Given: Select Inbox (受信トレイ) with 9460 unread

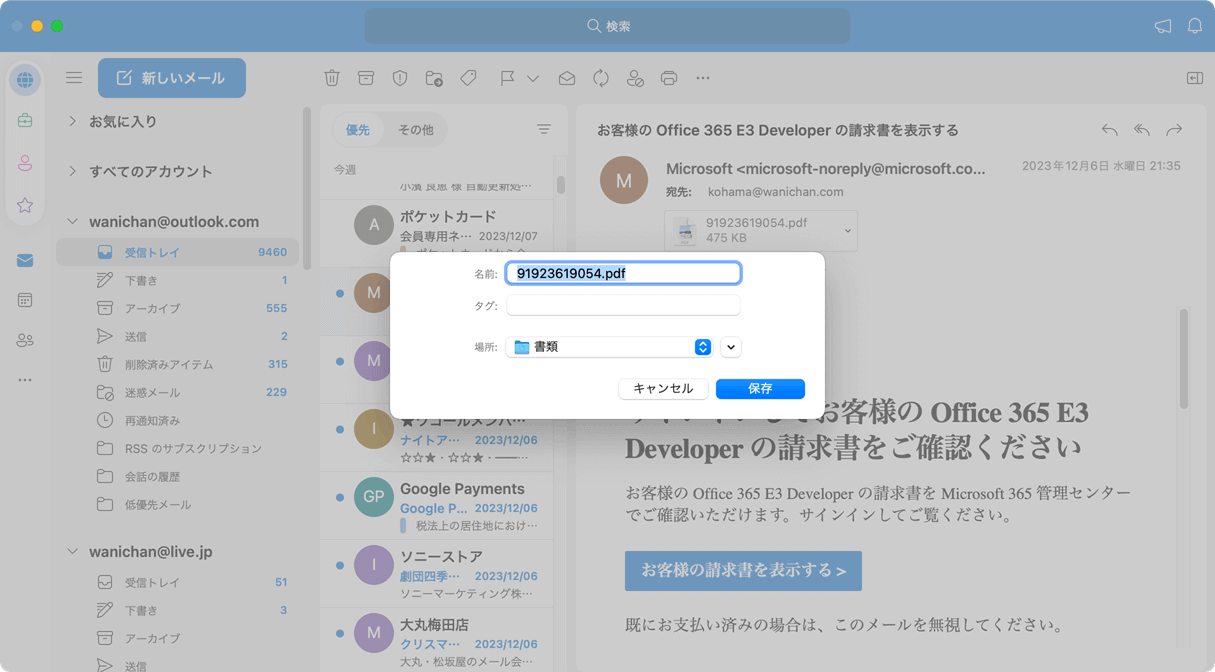Looking at the screenshot, I should [x=179, y=252].
